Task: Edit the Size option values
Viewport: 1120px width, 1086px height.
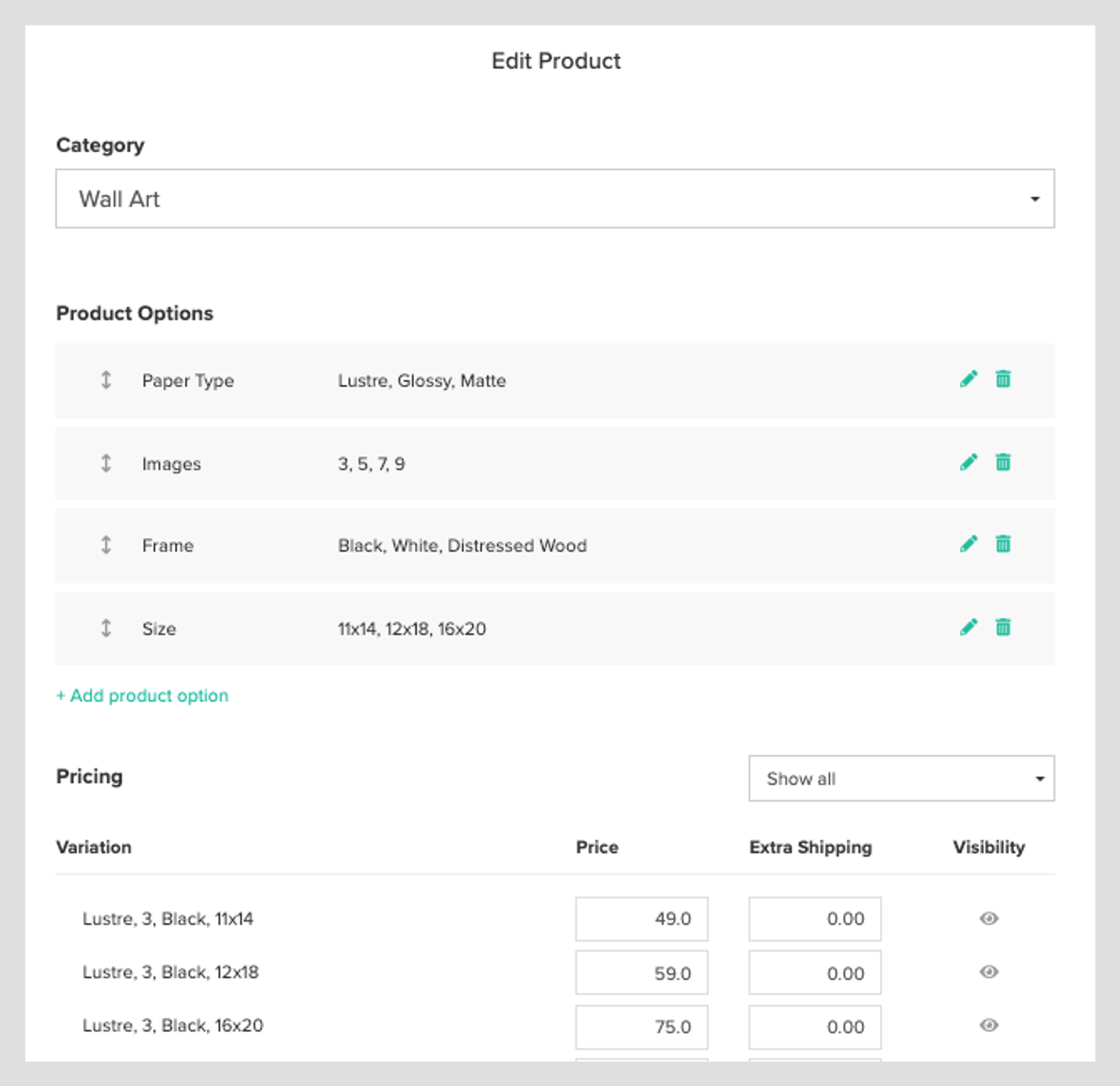Action: [x=970, y=627]
